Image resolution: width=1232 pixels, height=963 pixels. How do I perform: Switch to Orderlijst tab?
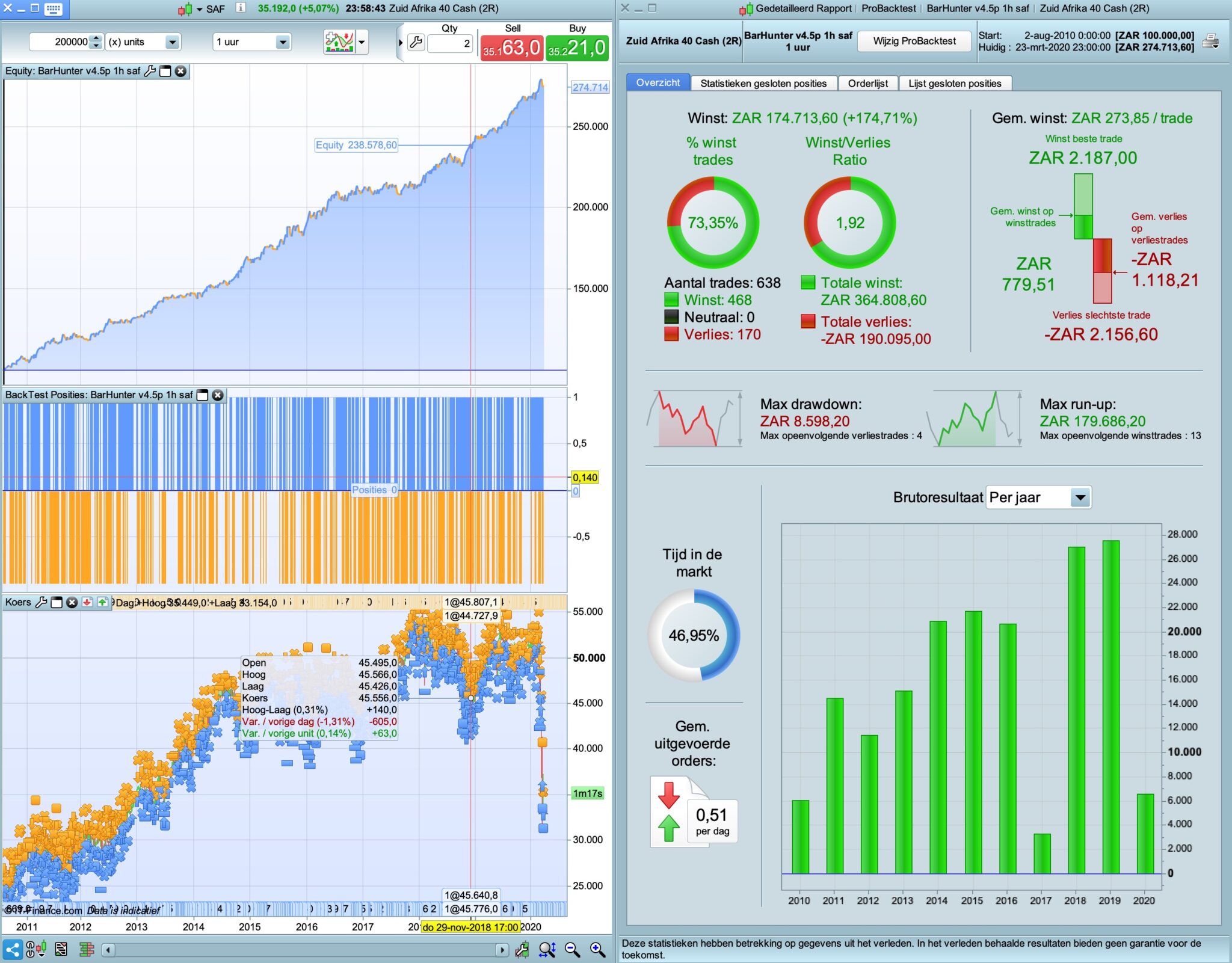(x=867, y=84)
